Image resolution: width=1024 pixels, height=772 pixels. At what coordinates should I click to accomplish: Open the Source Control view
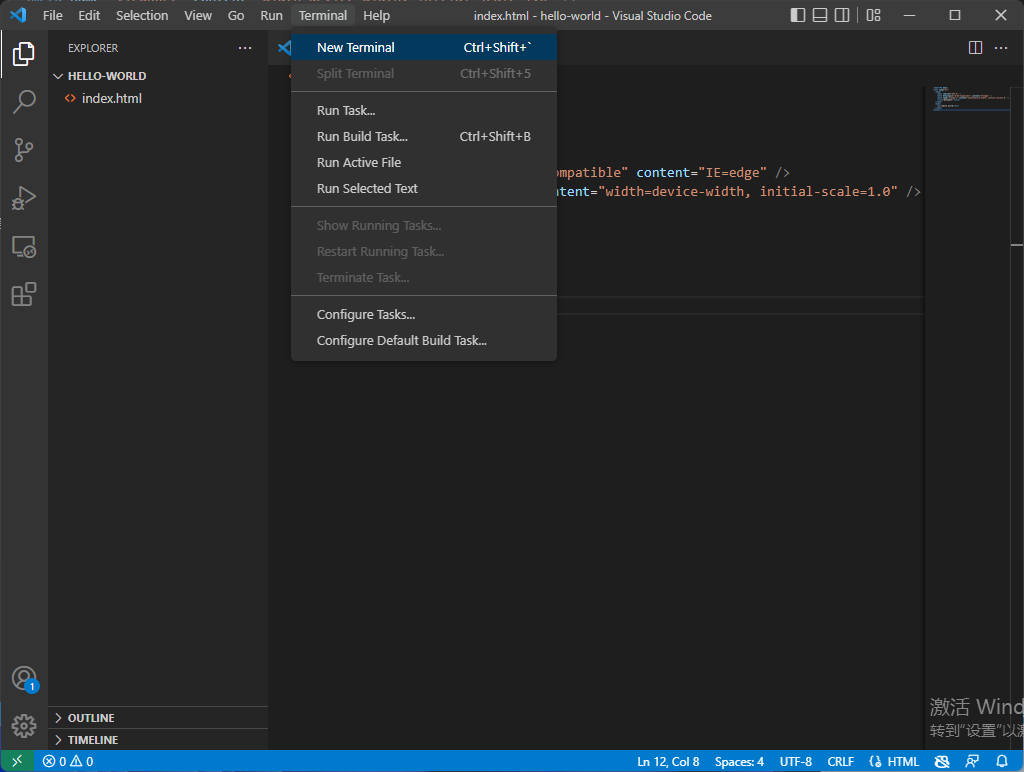tap(24, 150)
